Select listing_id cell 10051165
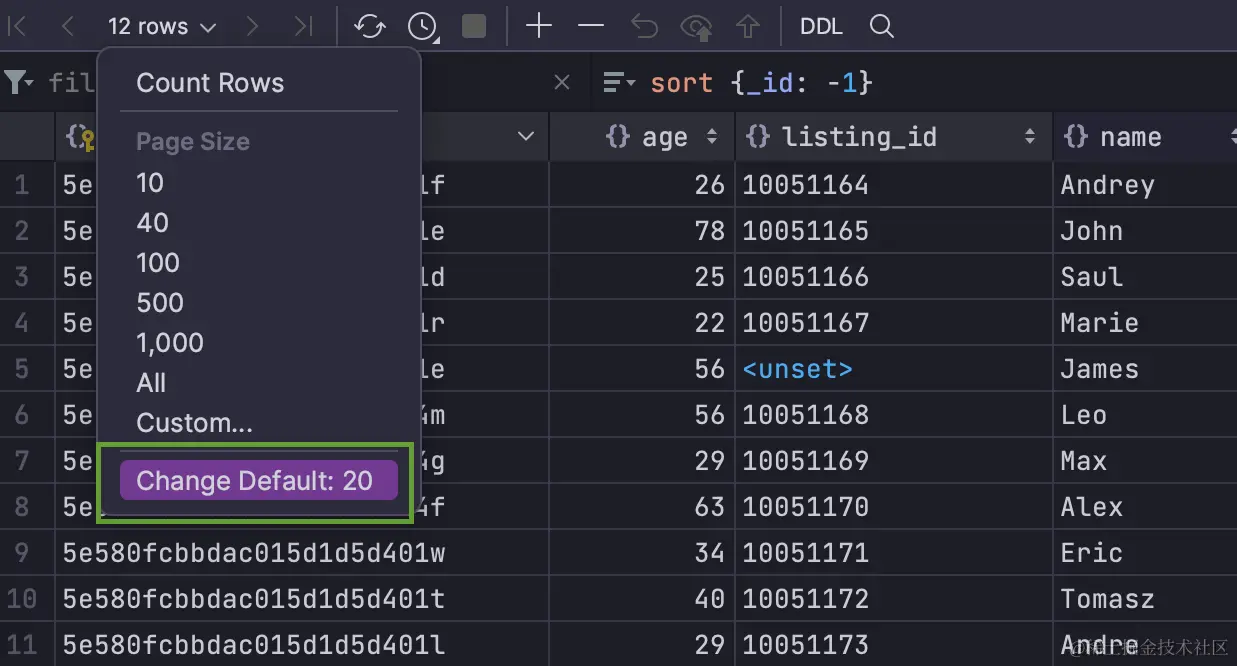 (894, 231)
